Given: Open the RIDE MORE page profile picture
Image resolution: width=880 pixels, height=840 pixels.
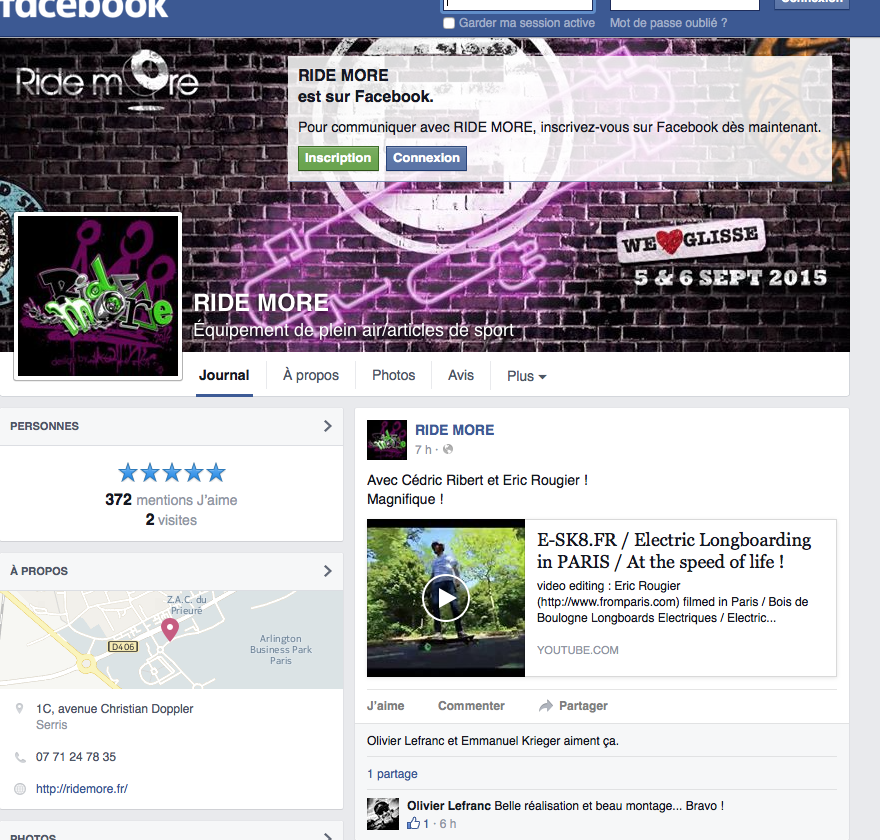Looking at the screenshot, I should (98, 296).
